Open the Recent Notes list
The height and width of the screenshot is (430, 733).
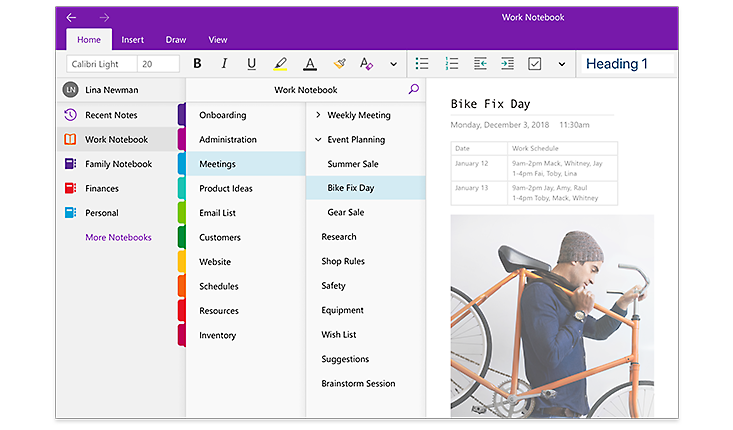pyautogui.click(x=110, y=115)
